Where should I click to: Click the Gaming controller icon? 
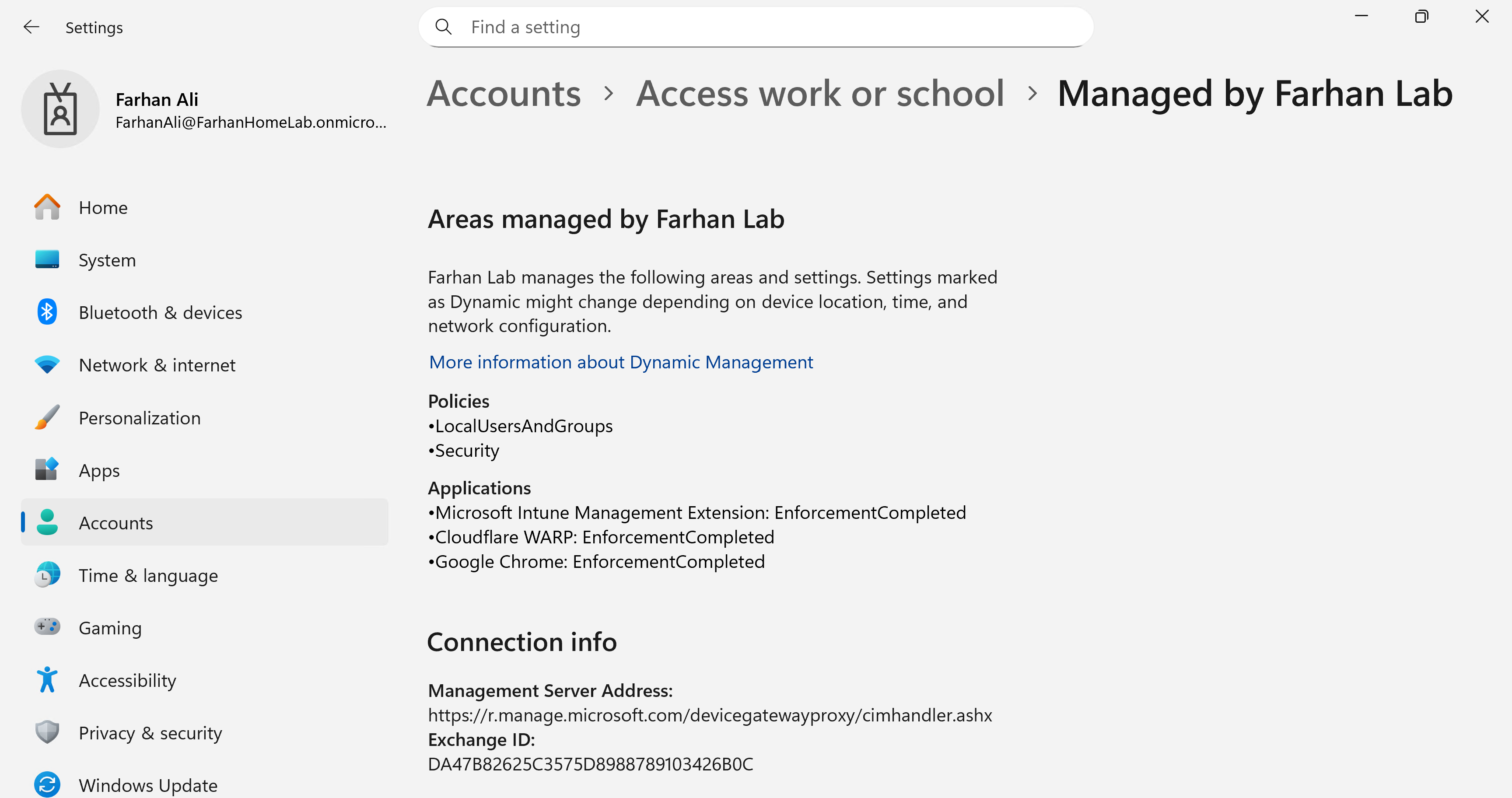coord(47,626)
